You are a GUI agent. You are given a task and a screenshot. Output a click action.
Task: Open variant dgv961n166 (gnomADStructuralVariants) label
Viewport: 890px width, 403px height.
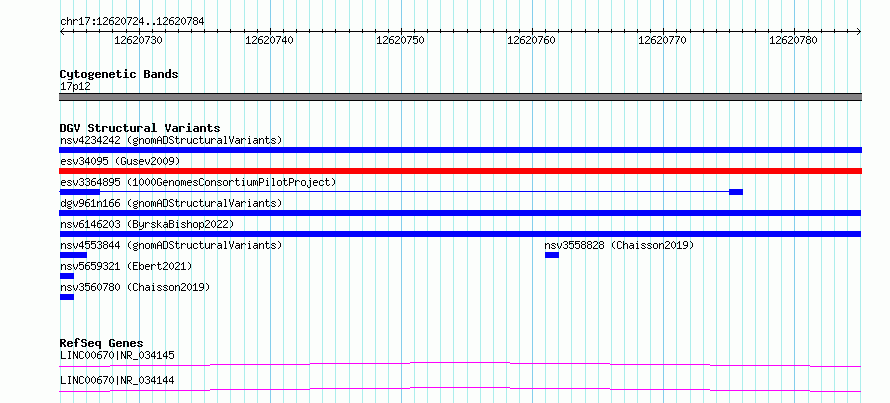pos(171,203)
